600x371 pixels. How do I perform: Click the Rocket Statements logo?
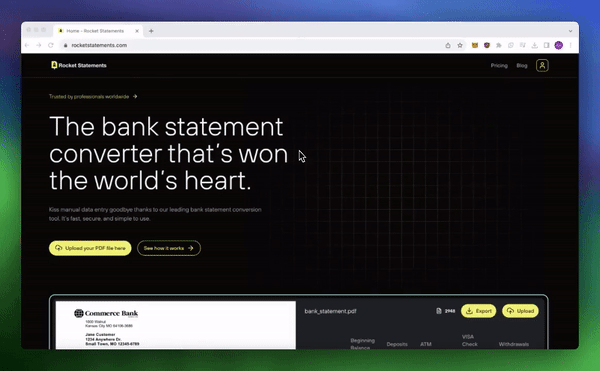pyautogui.click(x=79, y=65)
